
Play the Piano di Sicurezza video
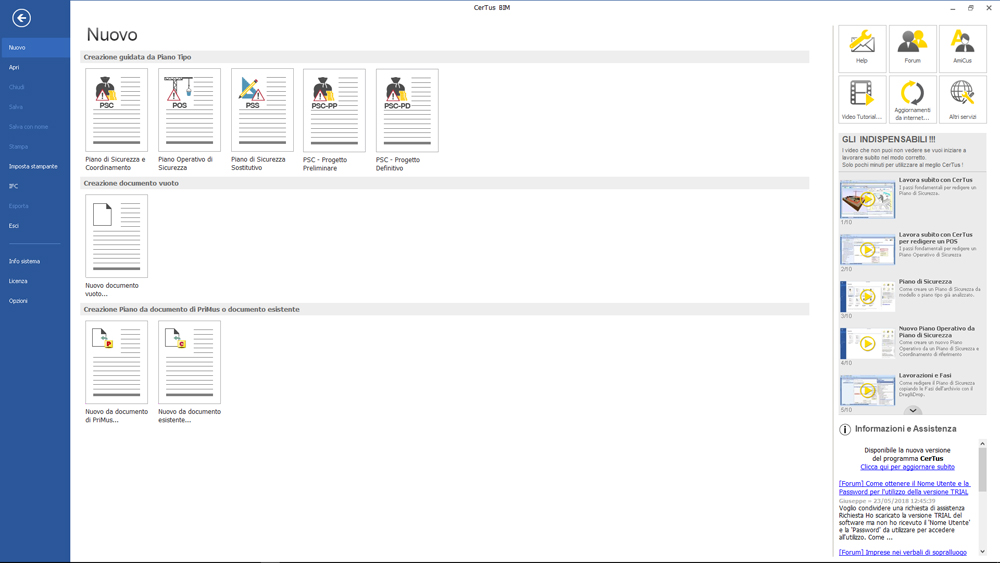[x=867, y=296]
